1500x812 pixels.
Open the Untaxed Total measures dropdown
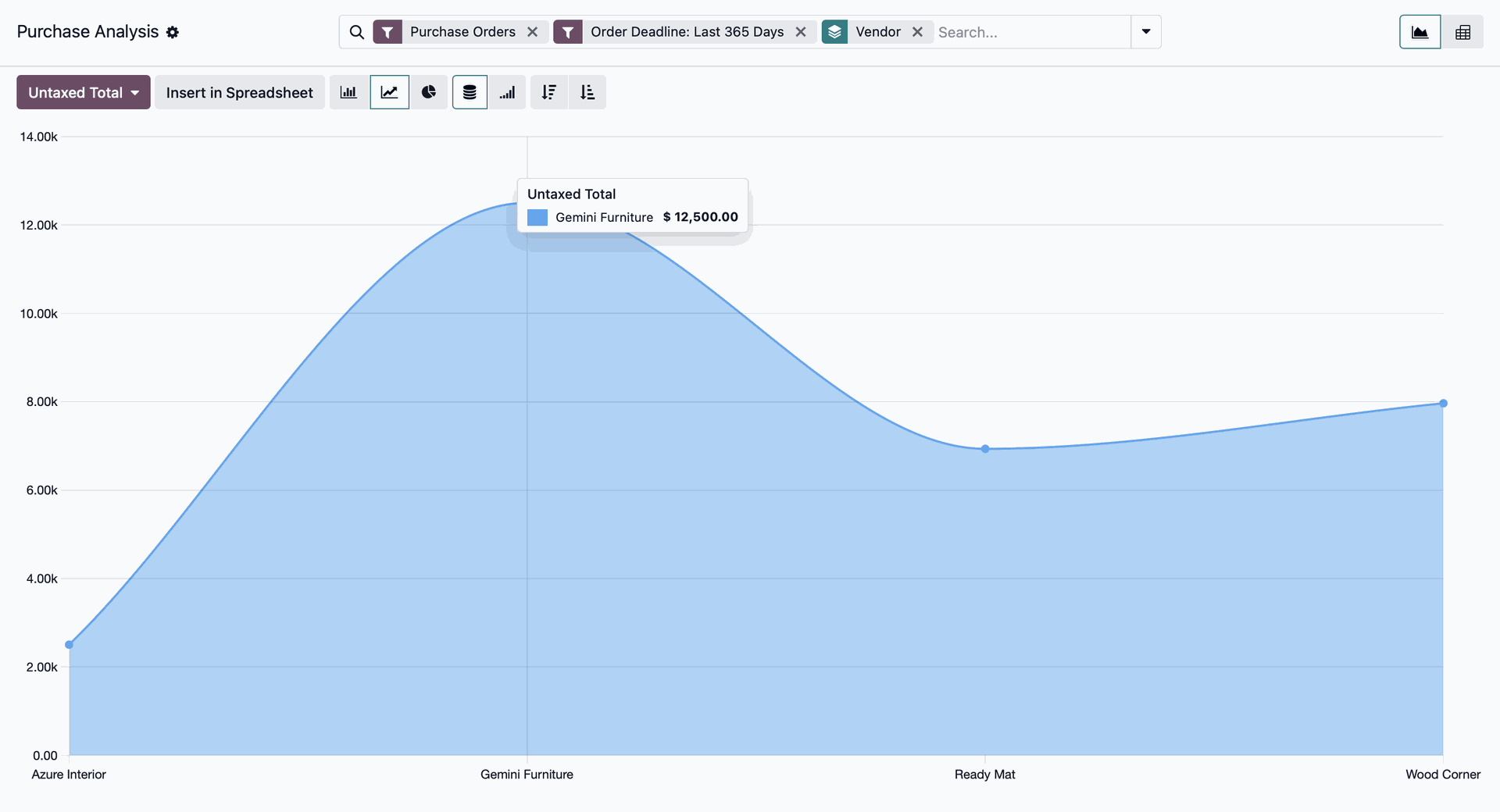[x=83, y=92]
